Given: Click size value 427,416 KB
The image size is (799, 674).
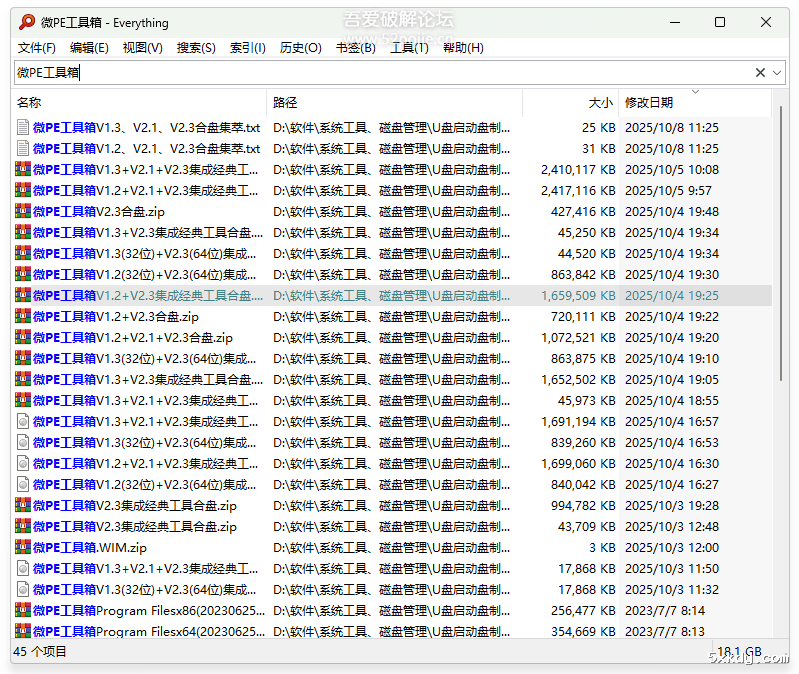Looking at the screenshot, I should 583,211.
